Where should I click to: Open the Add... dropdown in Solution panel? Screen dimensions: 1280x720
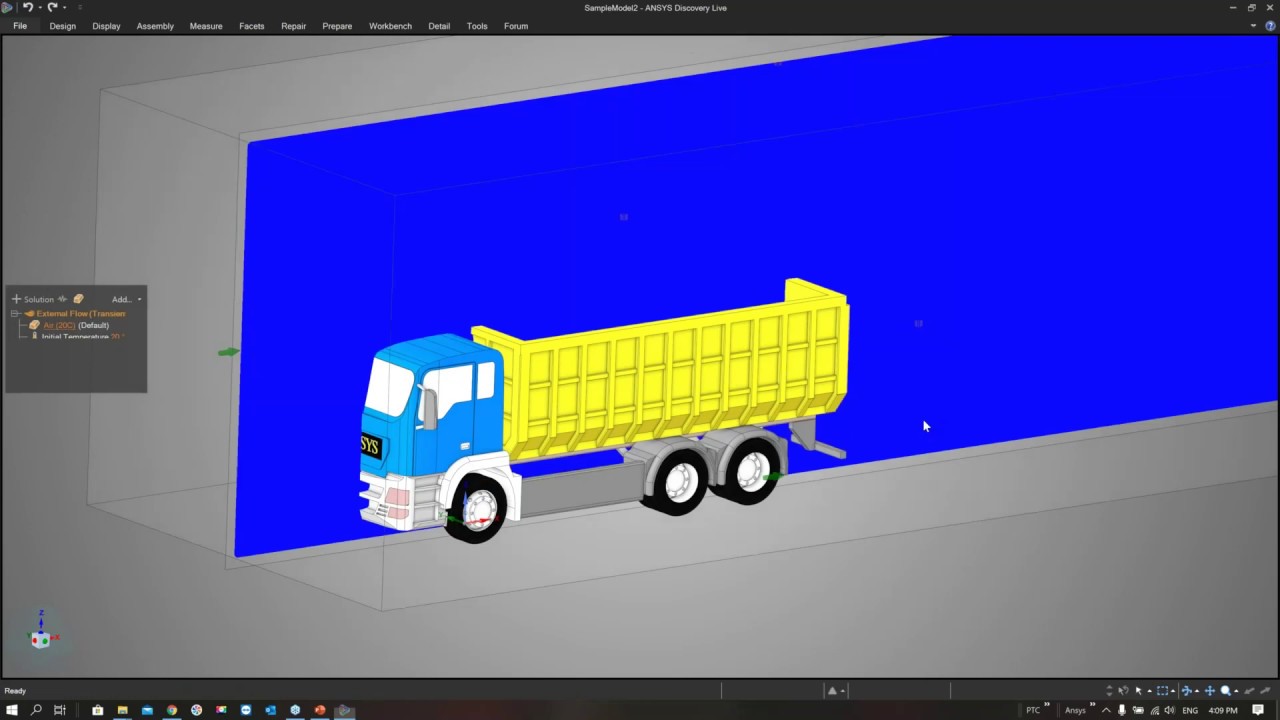tap(127, 299)
